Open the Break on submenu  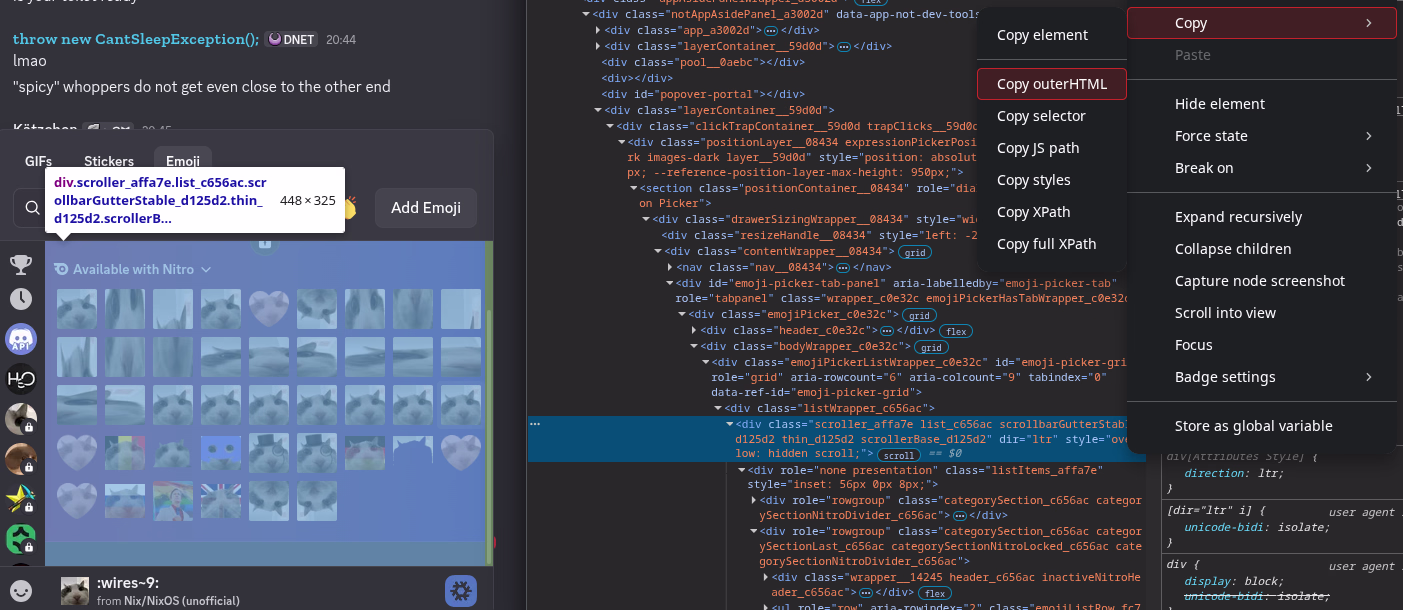pyautogui.click(x=1262, y=168)
